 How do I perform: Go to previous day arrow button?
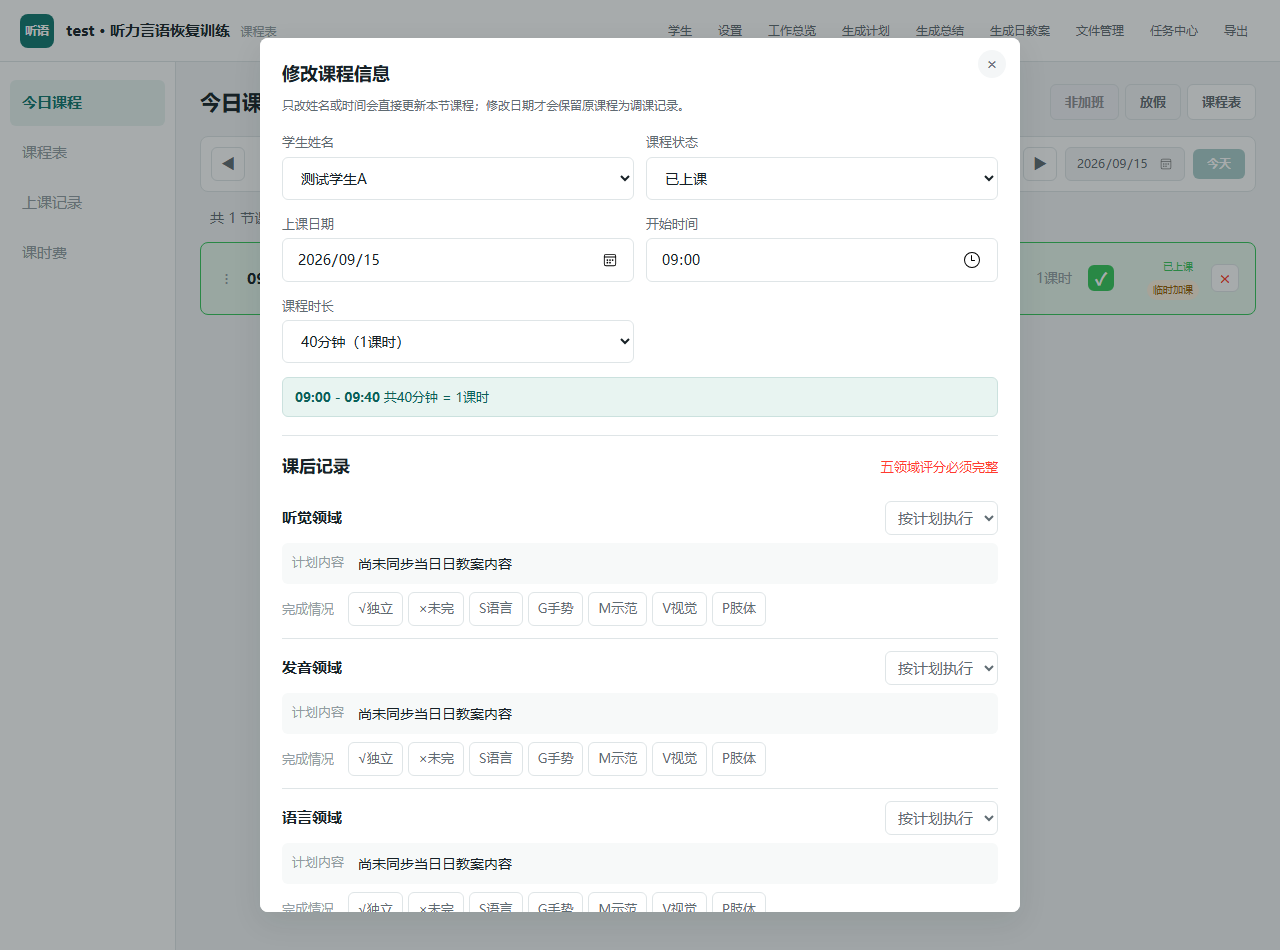click(x=228, y=163)
